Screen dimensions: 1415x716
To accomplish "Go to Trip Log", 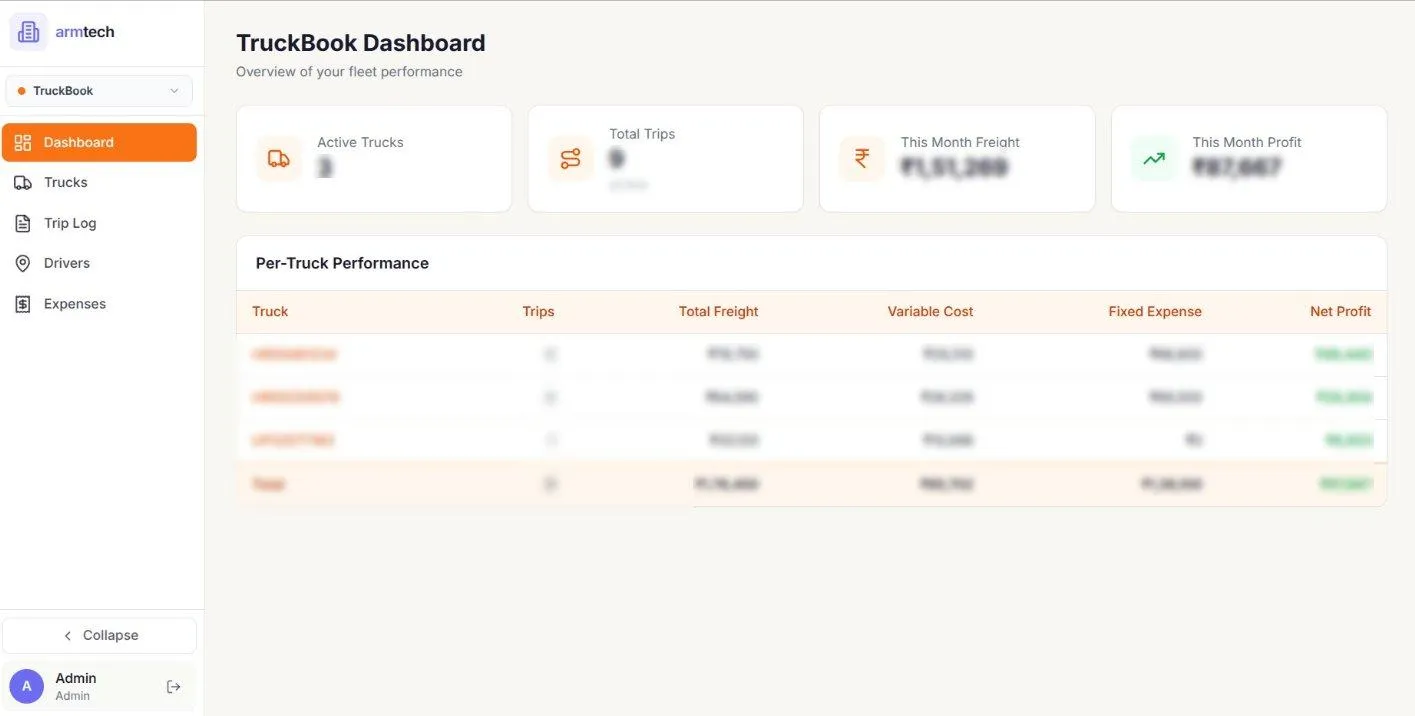I will [x=99, y=223].
